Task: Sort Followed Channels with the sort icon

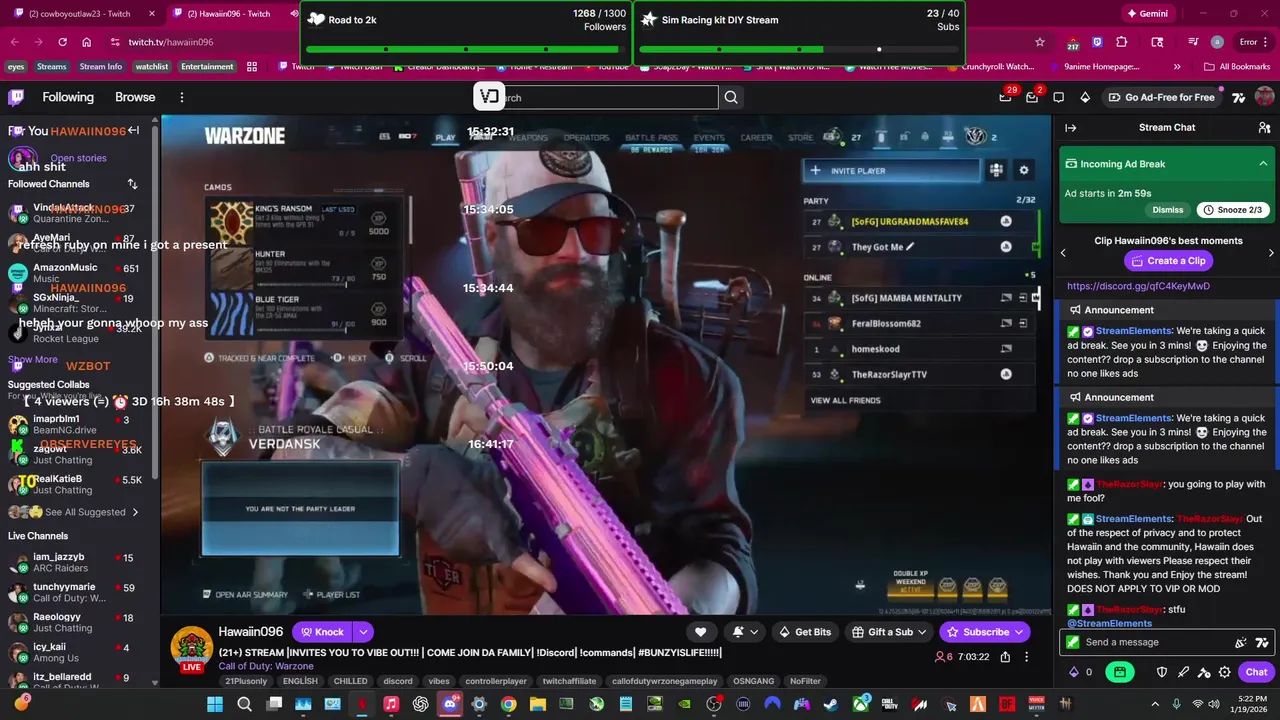Action: [x=132, y=184]
